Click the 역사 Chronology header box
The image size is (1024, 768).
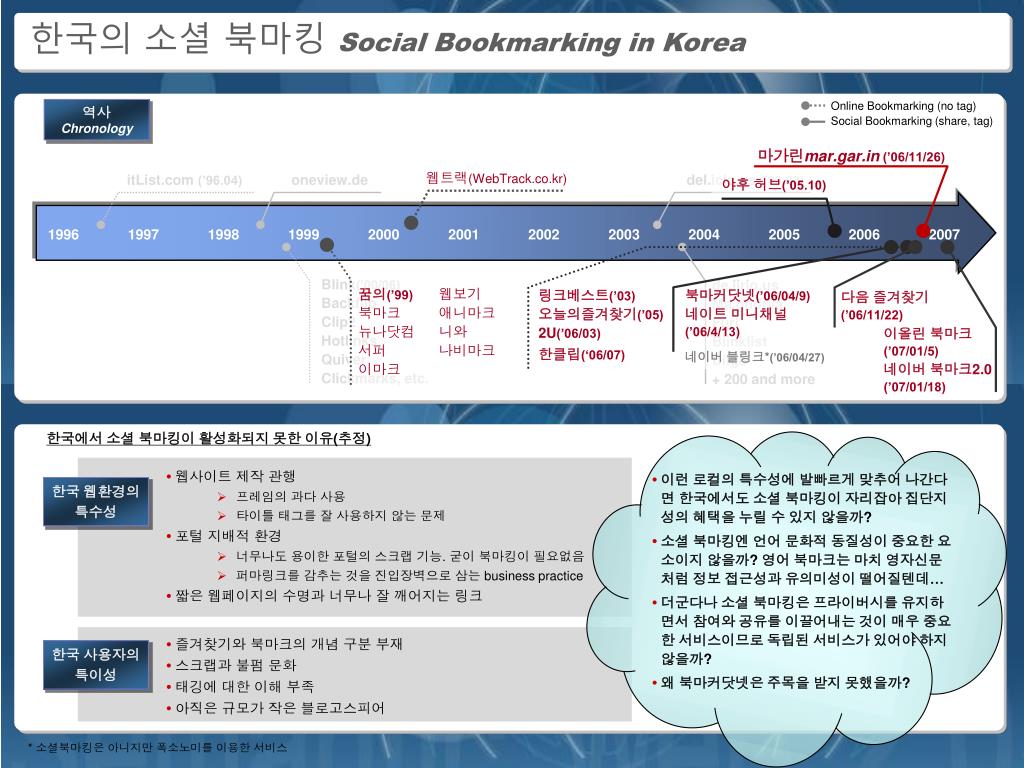pos(97,120)
